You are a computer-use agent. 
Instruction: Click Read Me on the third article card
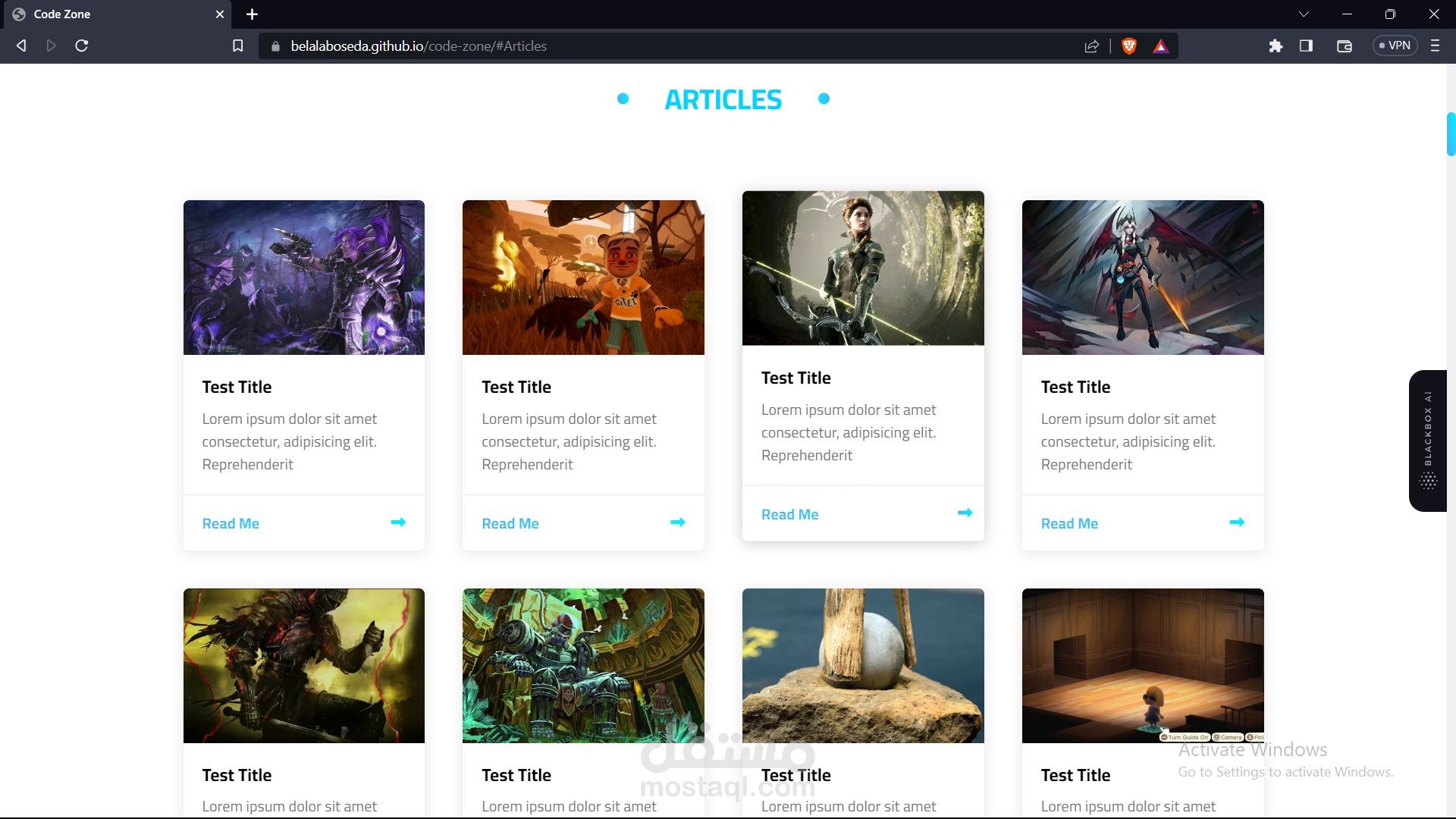coord(790,515)
